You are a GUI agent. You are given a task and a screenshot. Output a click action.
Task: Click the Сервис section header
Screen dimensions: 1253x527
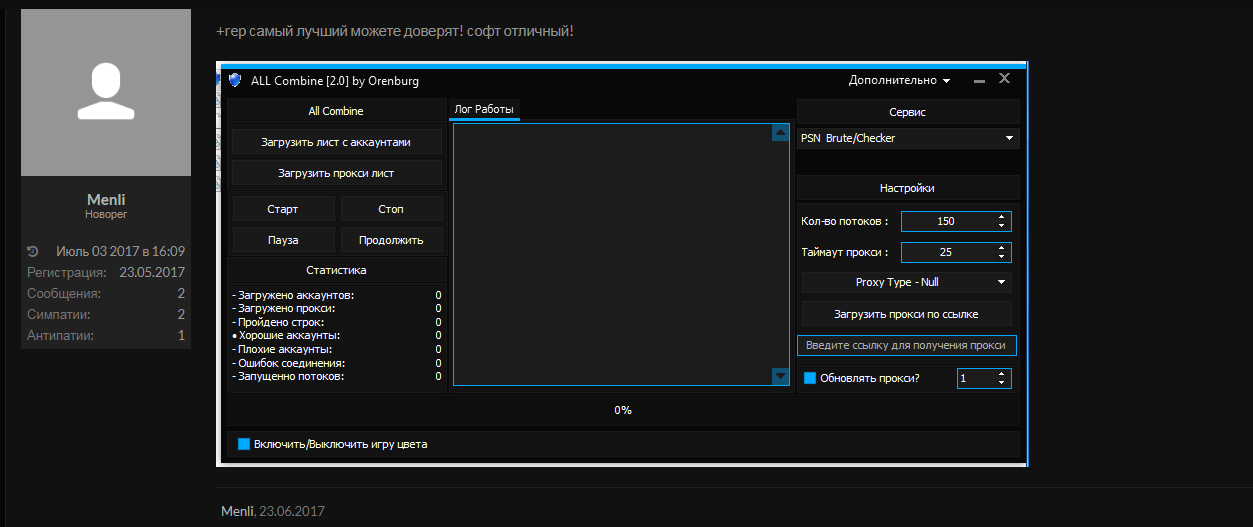click(x=908, y=112)
